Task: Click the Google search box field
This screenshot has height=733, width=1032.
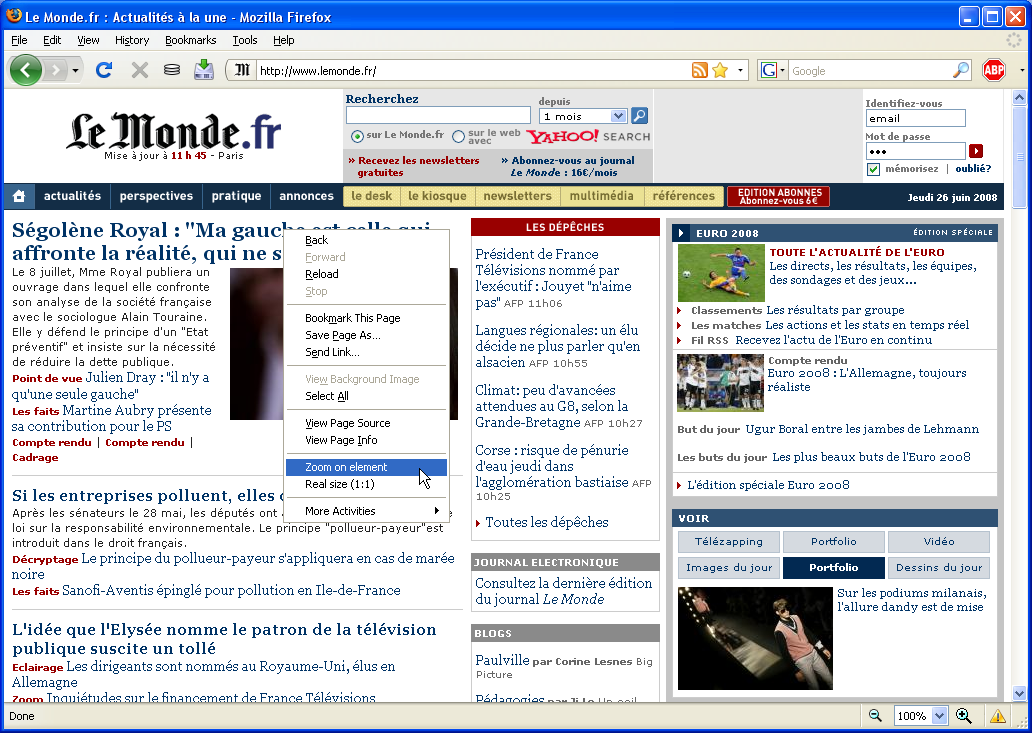Action: (x=871, y=70)
